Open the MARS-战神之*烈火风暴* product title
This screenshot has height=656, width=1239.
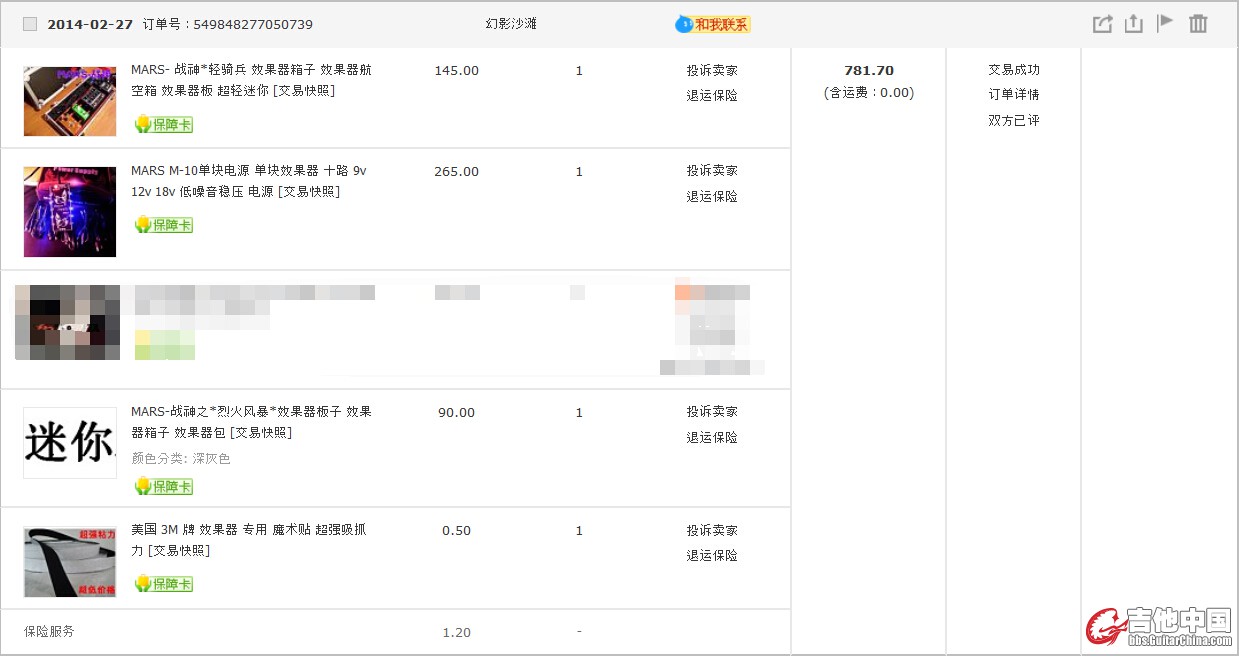pyautogui.click(x=252, y=422)
